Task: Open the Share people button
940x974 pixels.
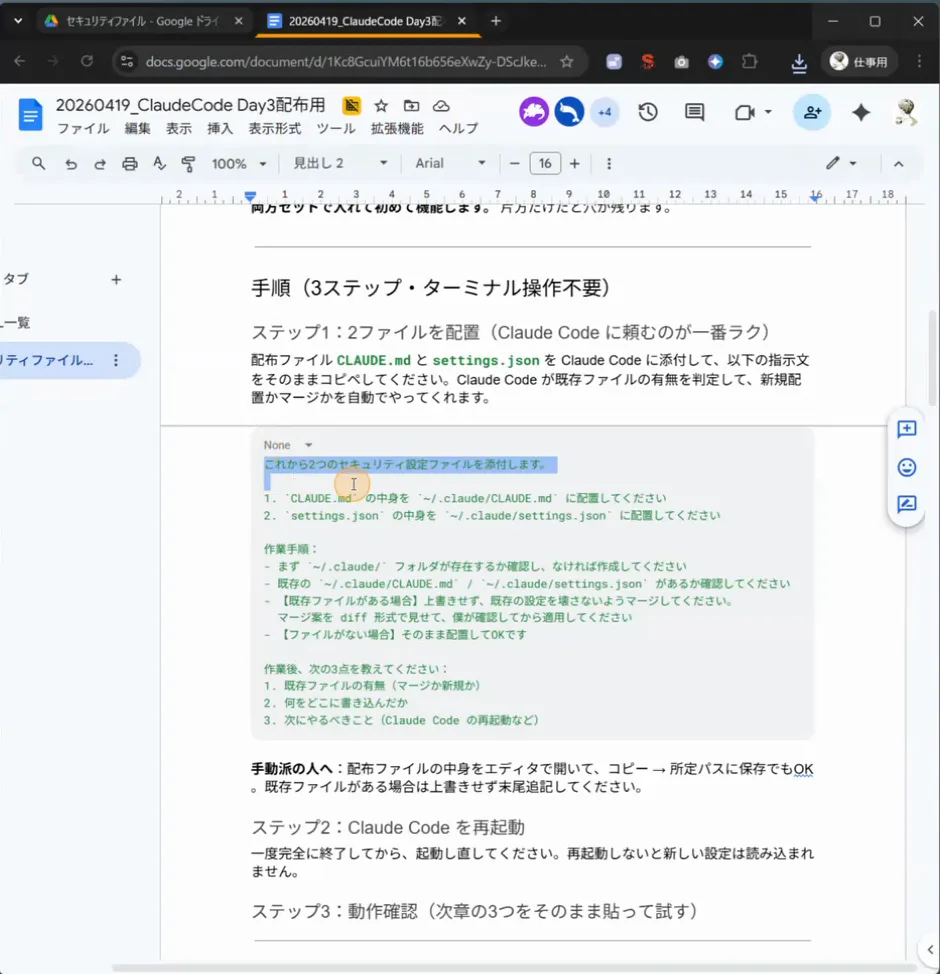Action: (812, 112)
